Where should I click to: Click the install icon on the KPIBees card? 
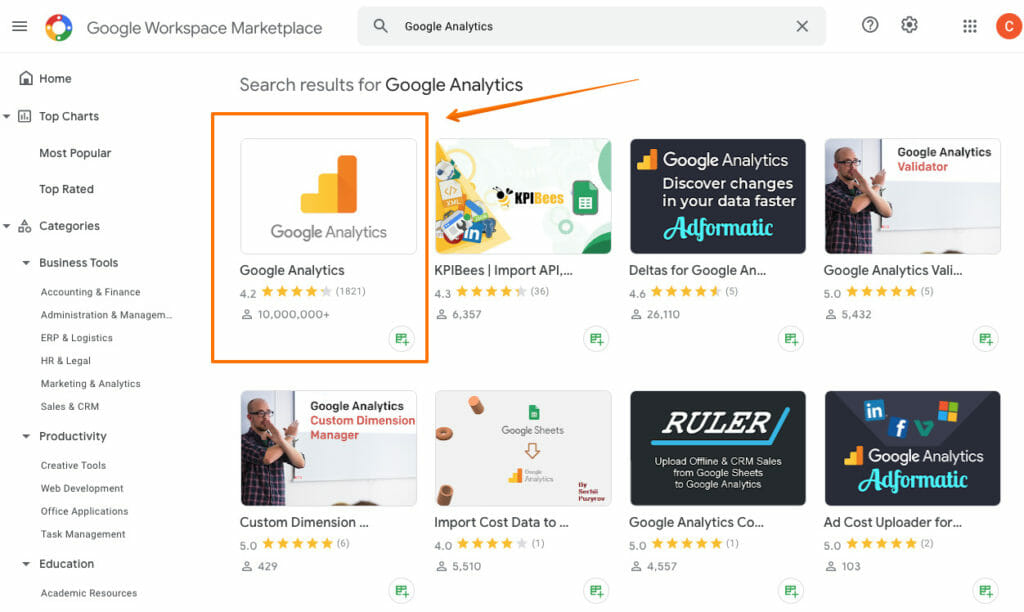click(597, 339)
